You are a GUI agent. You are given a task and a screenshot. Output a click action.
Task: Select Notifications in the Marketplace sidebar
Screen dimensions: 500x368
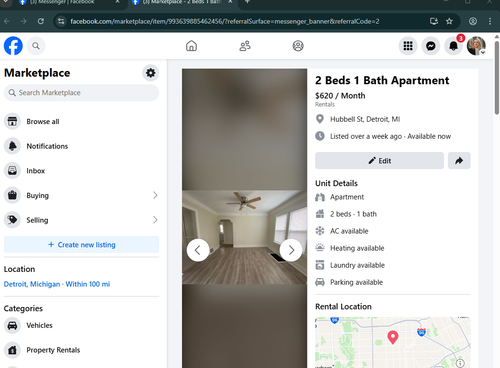tap(81, 146)
